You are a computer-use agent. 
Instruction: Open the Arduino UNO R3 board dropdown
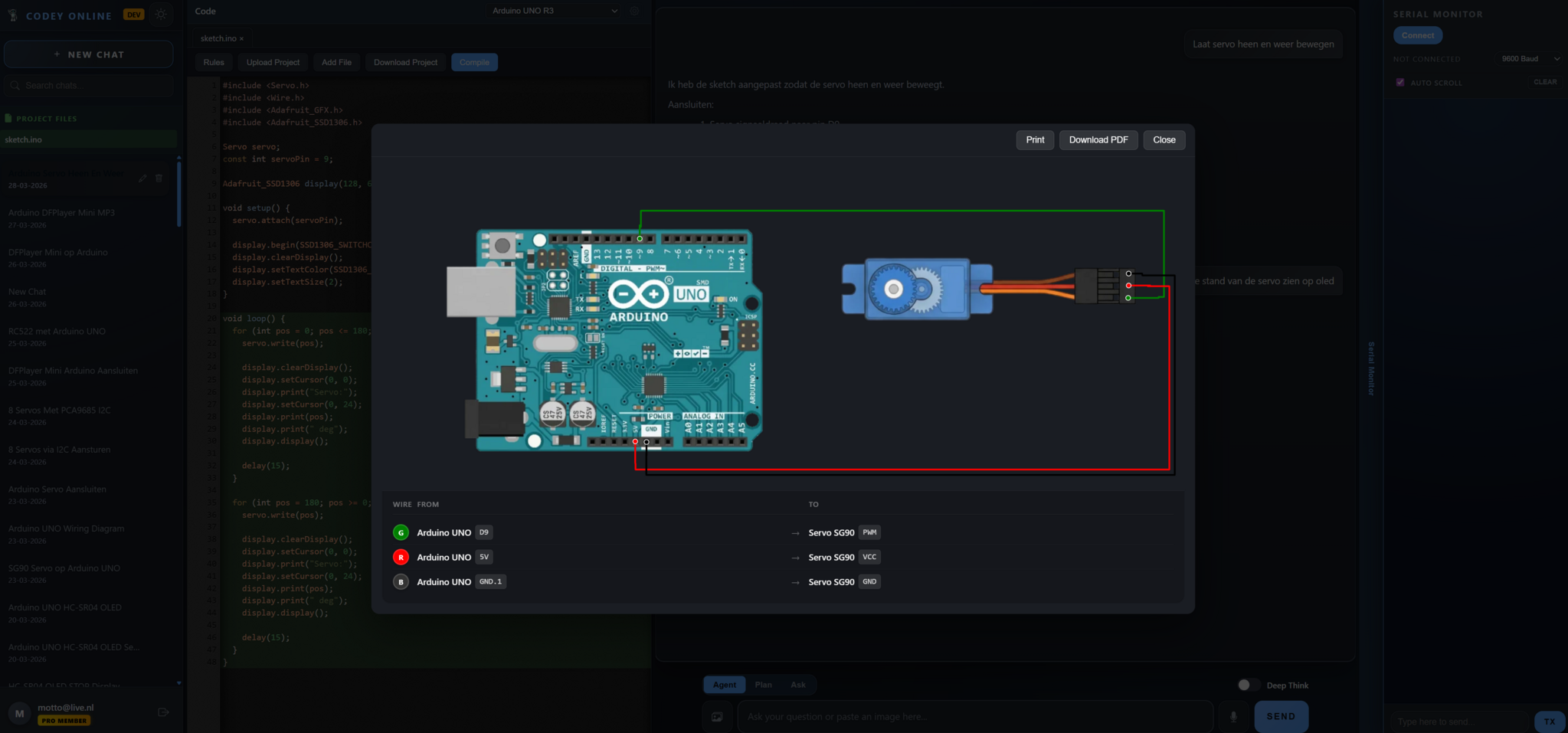(555, 11)
